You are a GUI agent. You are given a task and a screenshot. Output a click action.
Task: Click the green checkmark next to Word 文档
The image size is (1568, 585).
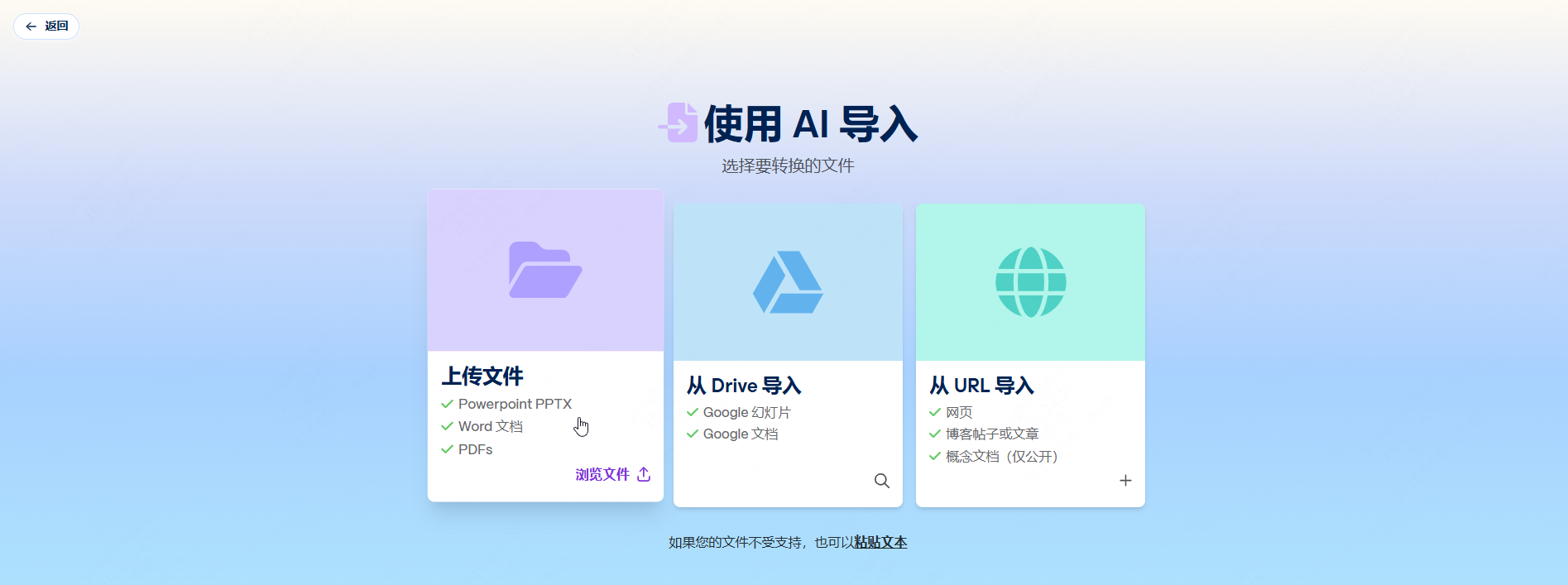point(447,426)
